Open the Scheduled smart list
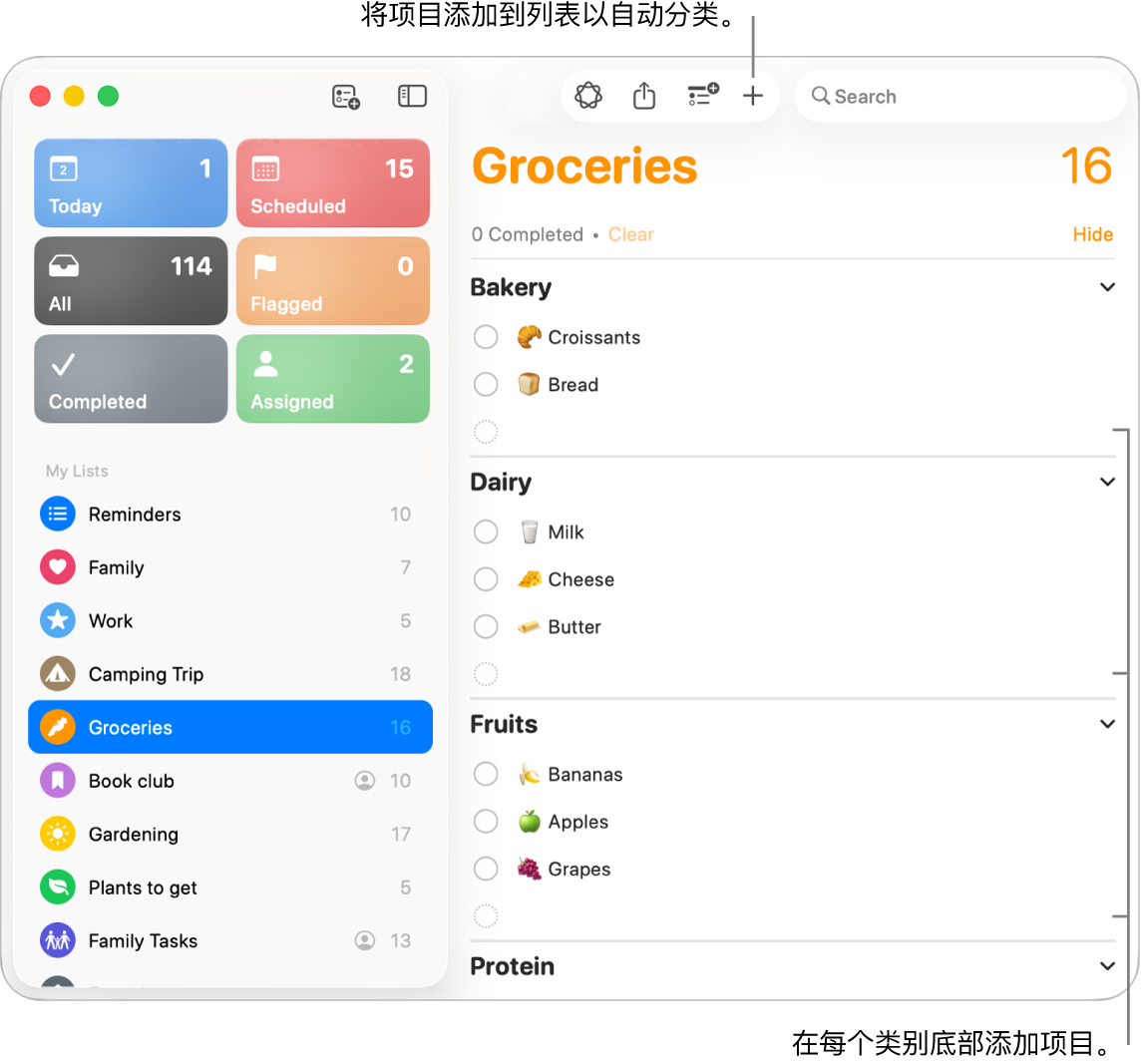1141x1064 pixels. [x=332, y=183]
